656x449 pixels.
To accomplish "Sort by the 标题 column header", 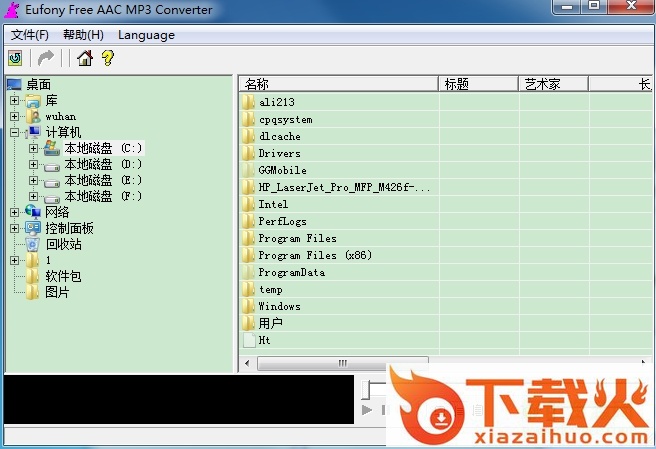I will (478, 84).
